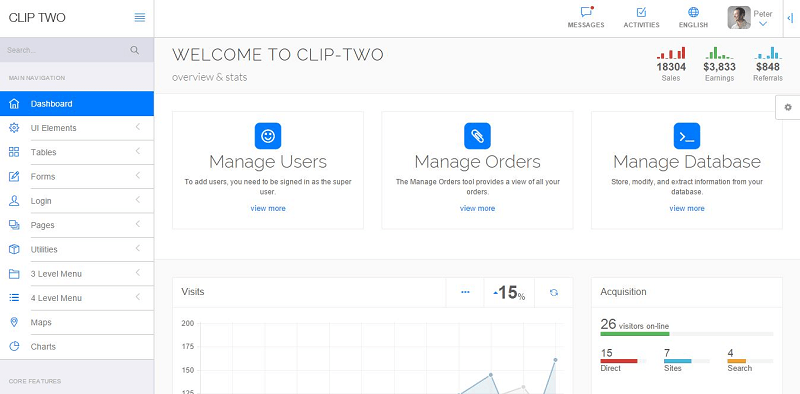Click the English globe icon
800x394 pixels.
pyautogui.click(x=693, y=12)
